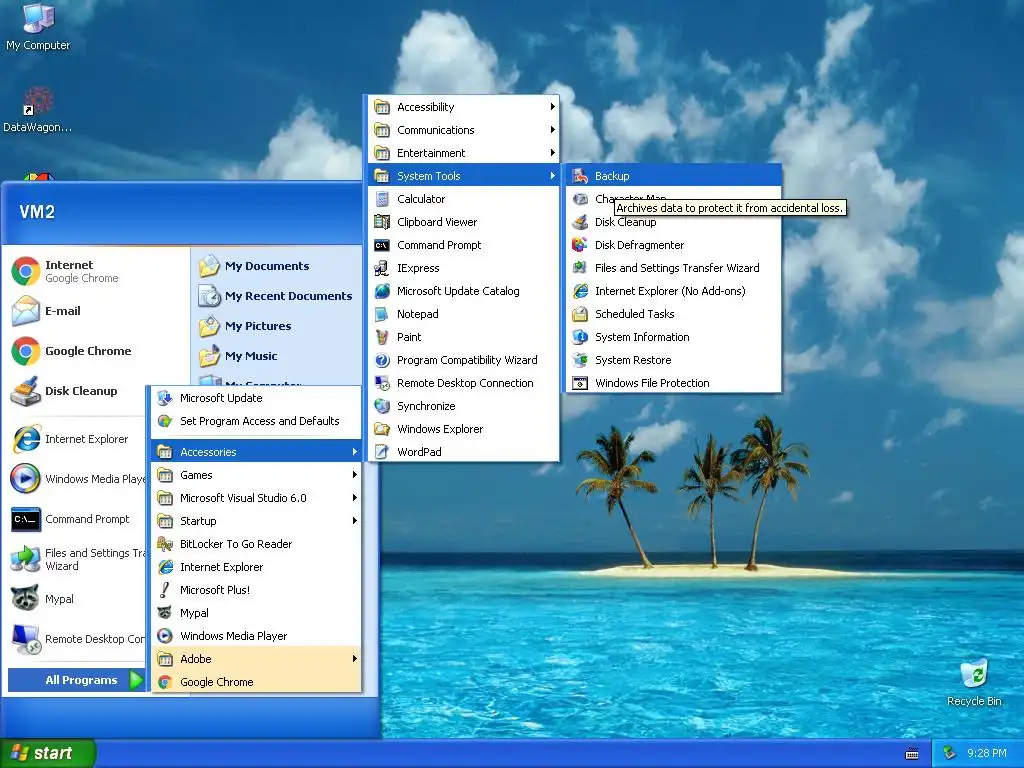Click the Windows Media Player icon in All Programs

[x=165, y=635]
